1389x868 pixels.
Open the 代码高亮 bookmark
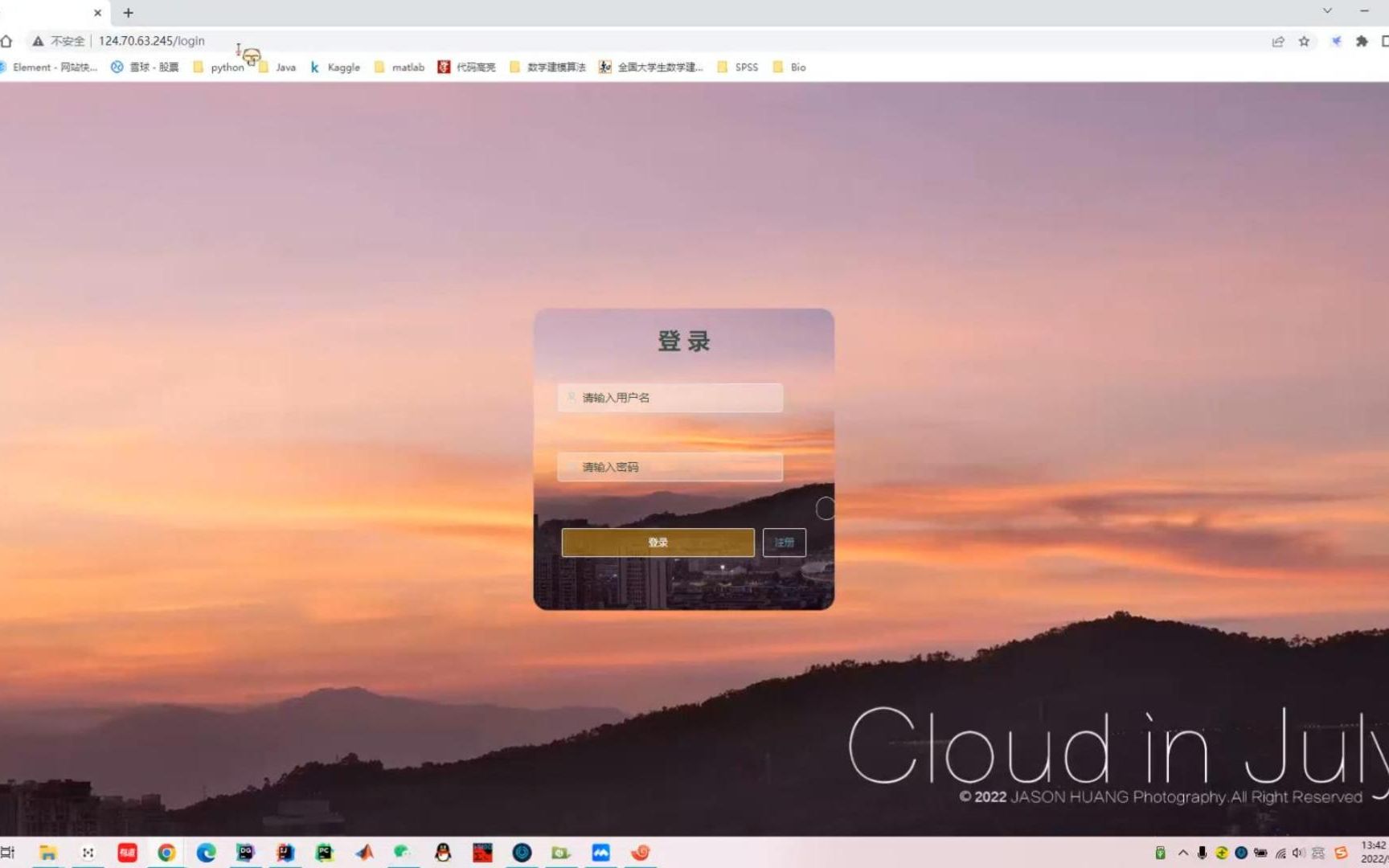[x=467, y=68]
